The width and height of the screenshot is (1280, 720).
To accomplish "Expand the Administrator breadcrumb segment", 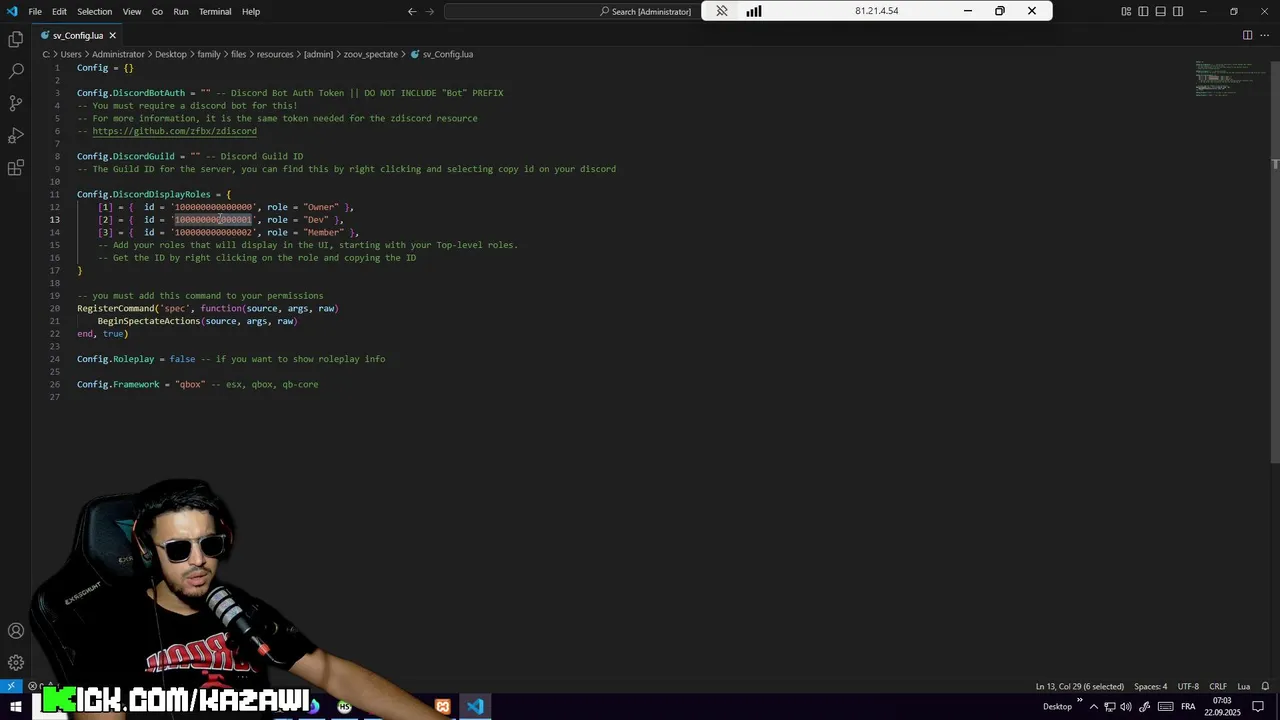I will click(x=118, y=54).
